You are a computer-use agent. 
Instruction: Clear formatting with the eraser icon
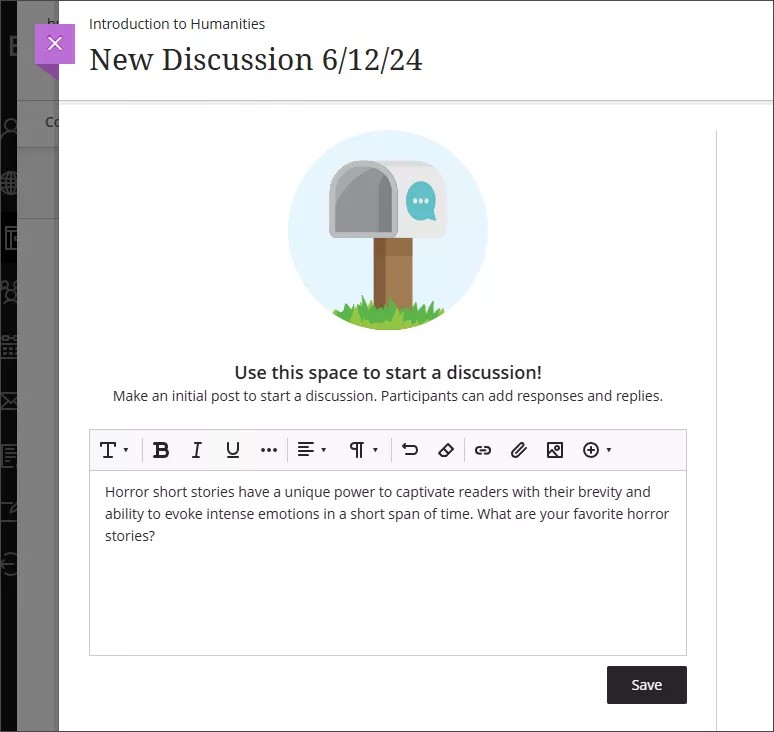click(446, 450)
